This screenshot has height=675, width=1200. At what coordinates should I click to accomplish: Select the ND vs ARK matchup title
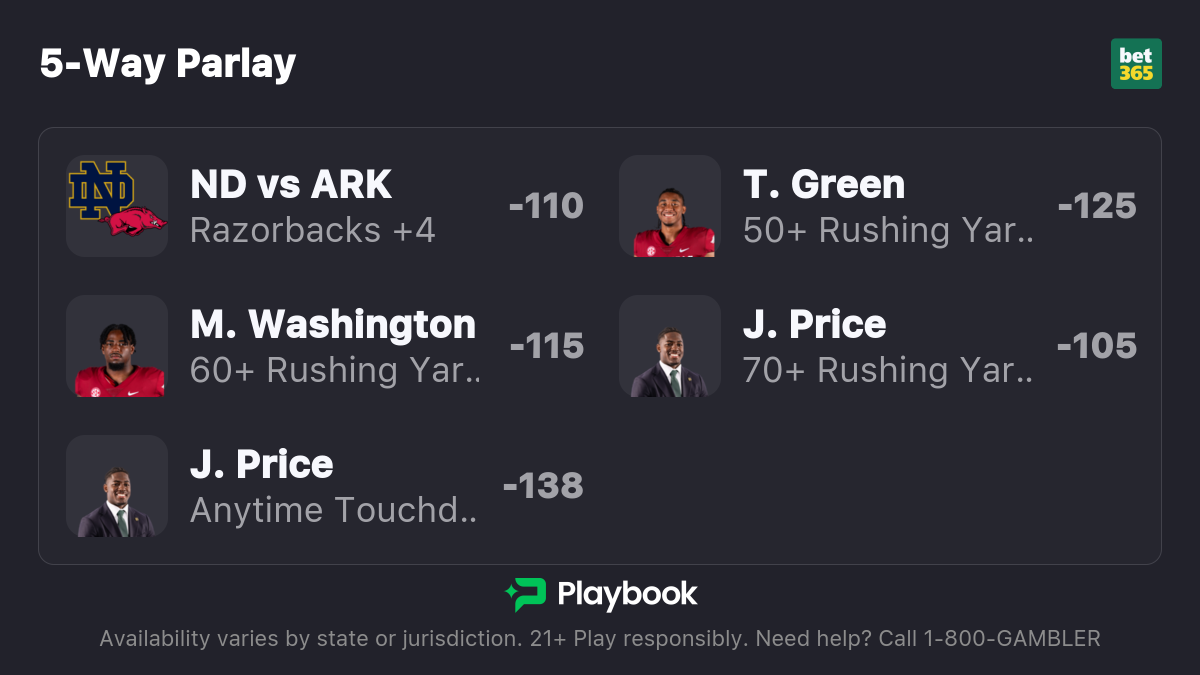[x=291, y=185]
